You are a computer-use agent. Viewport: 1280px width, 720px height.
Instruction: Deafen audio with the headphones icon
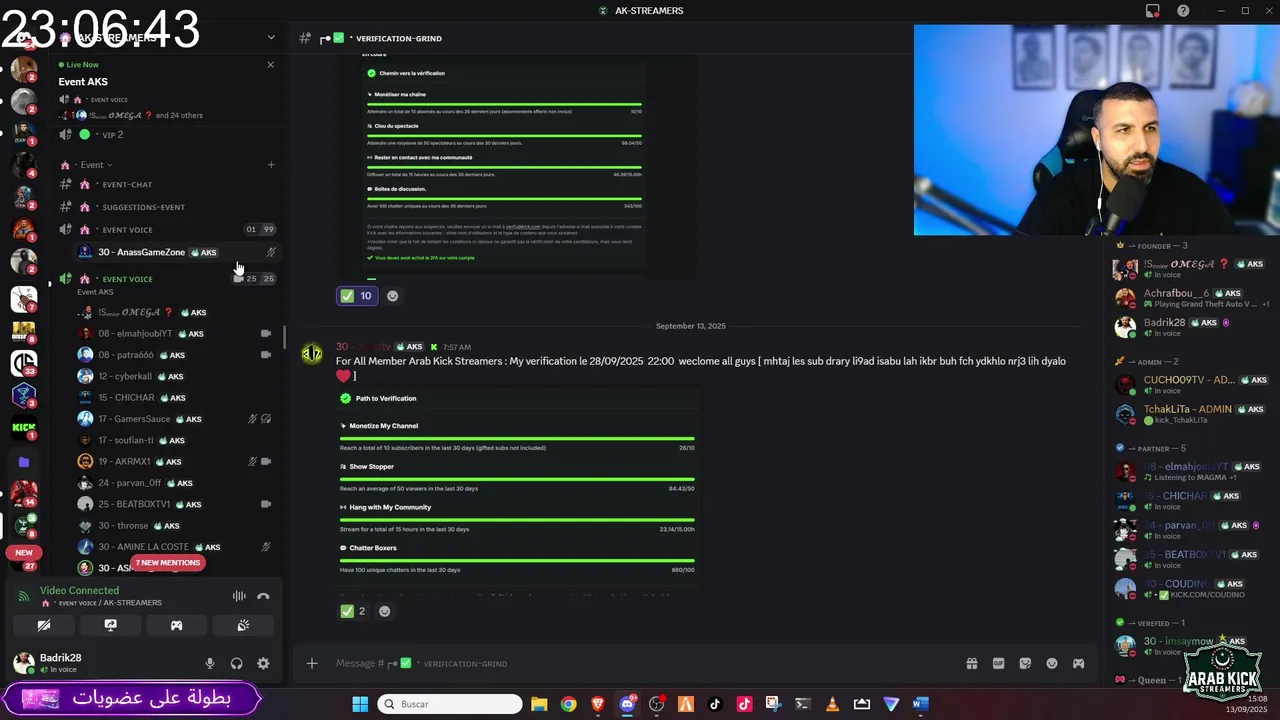[x=237, y=663]
